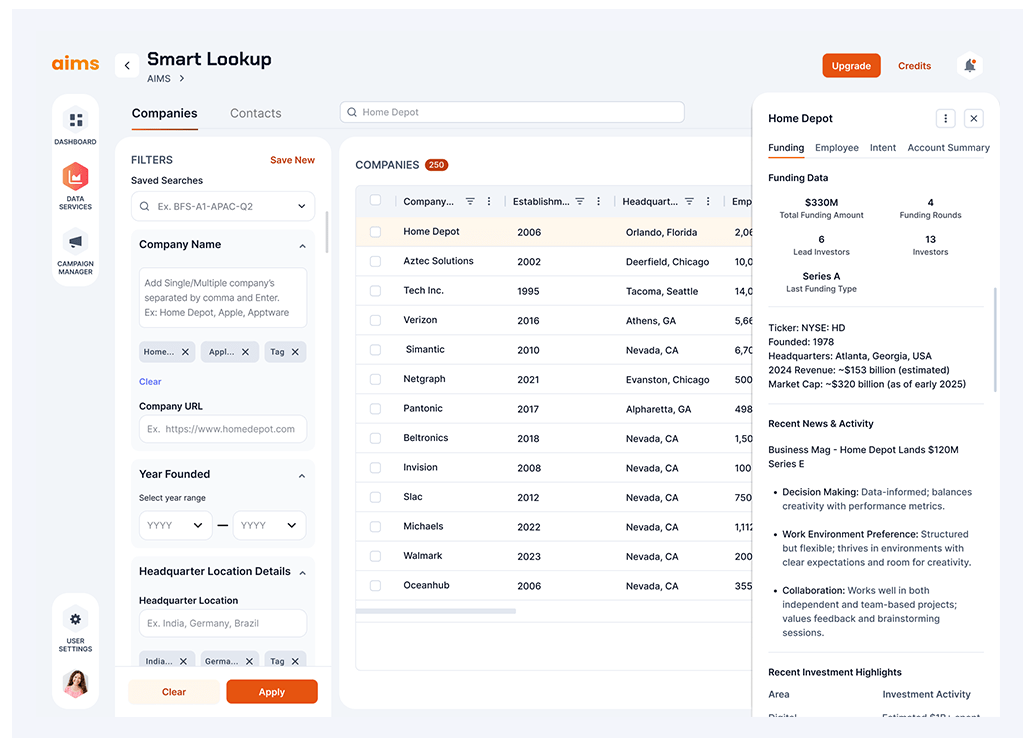Screen dimensions: 1034x750
Task: Collapse the Company Name filter section
Action: [x=302, y=245]
